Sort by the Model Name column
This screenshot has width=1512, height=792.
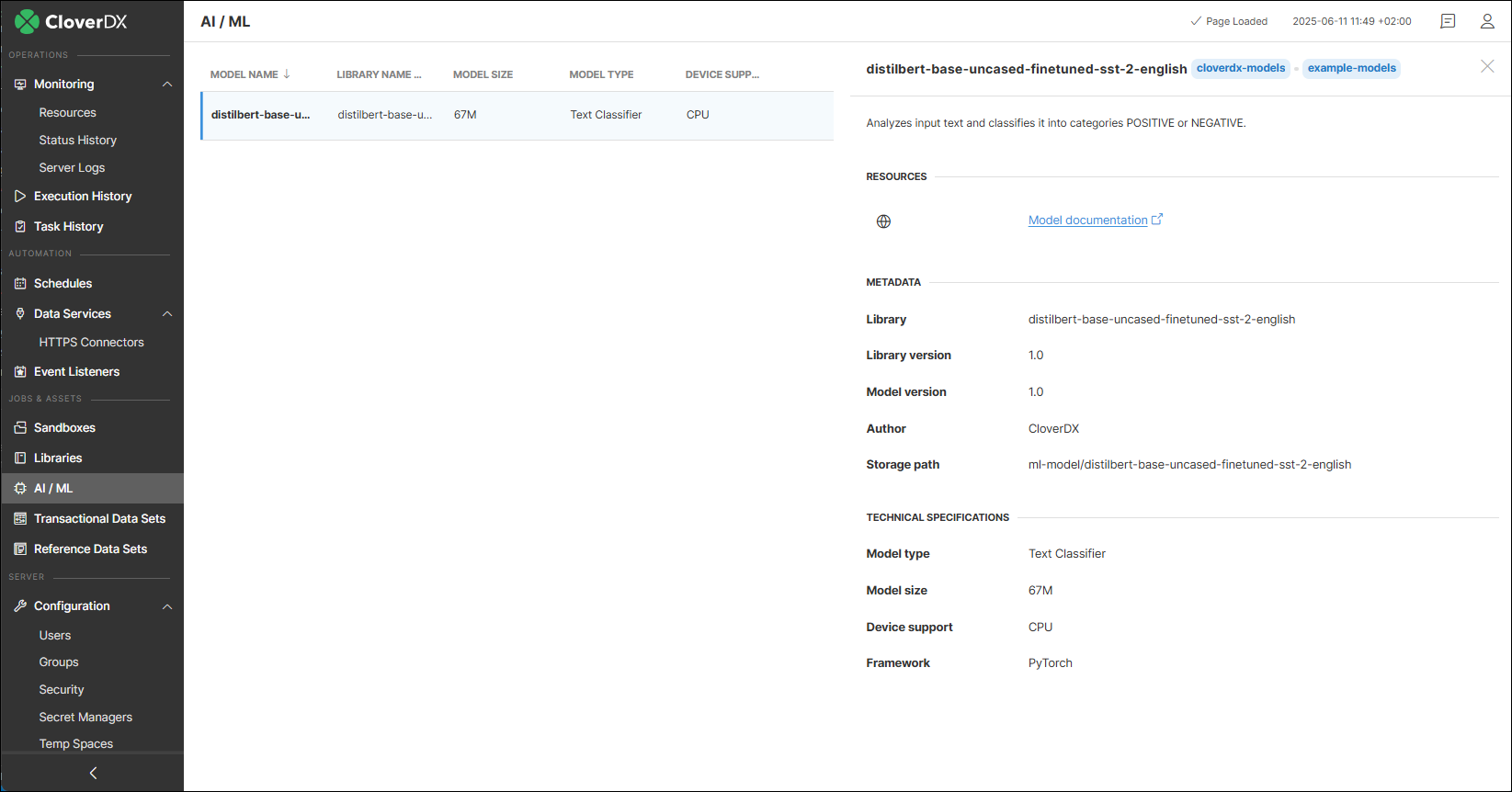point(244,75)
